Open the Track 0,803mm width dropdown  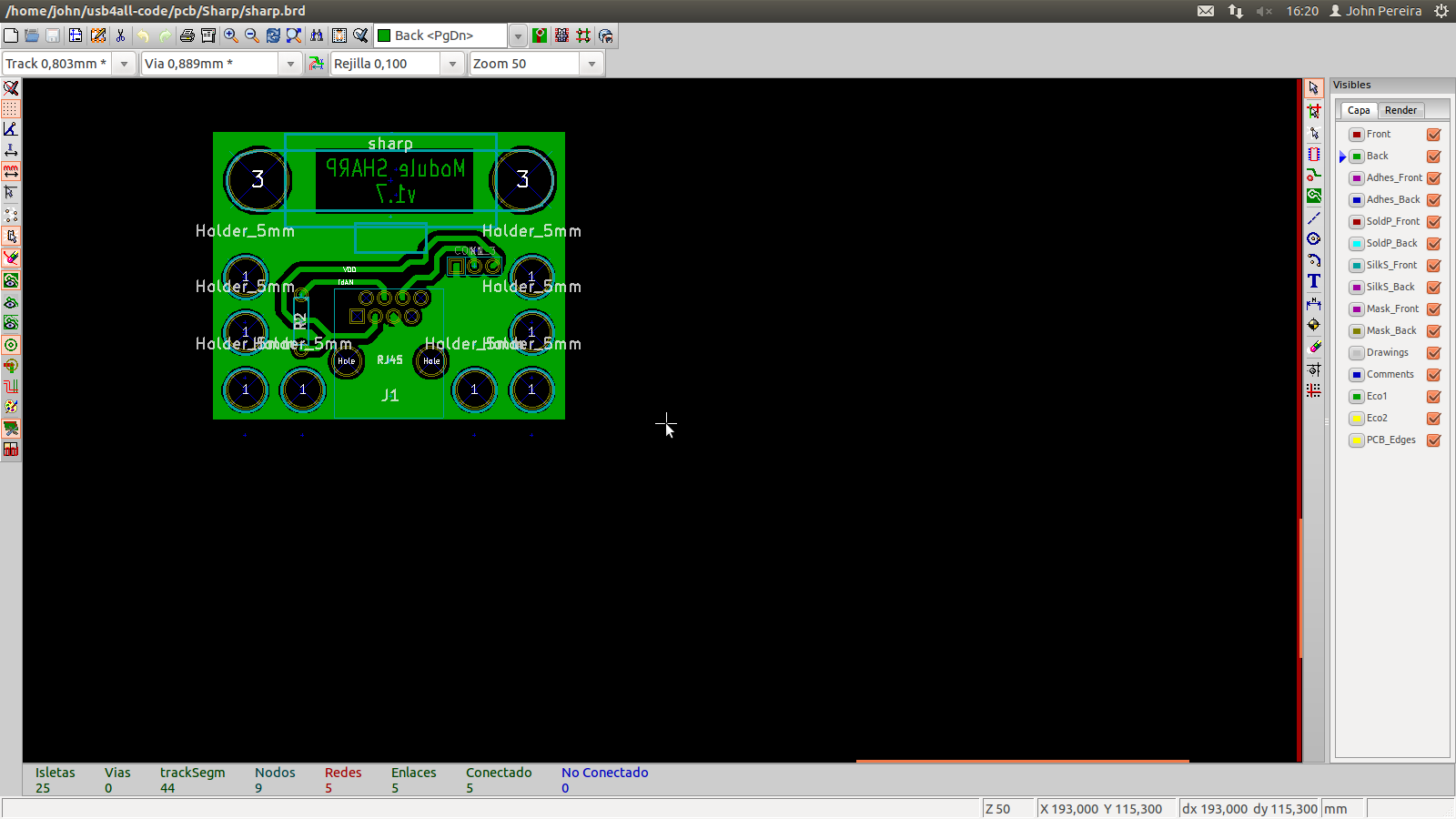[125, 64]
